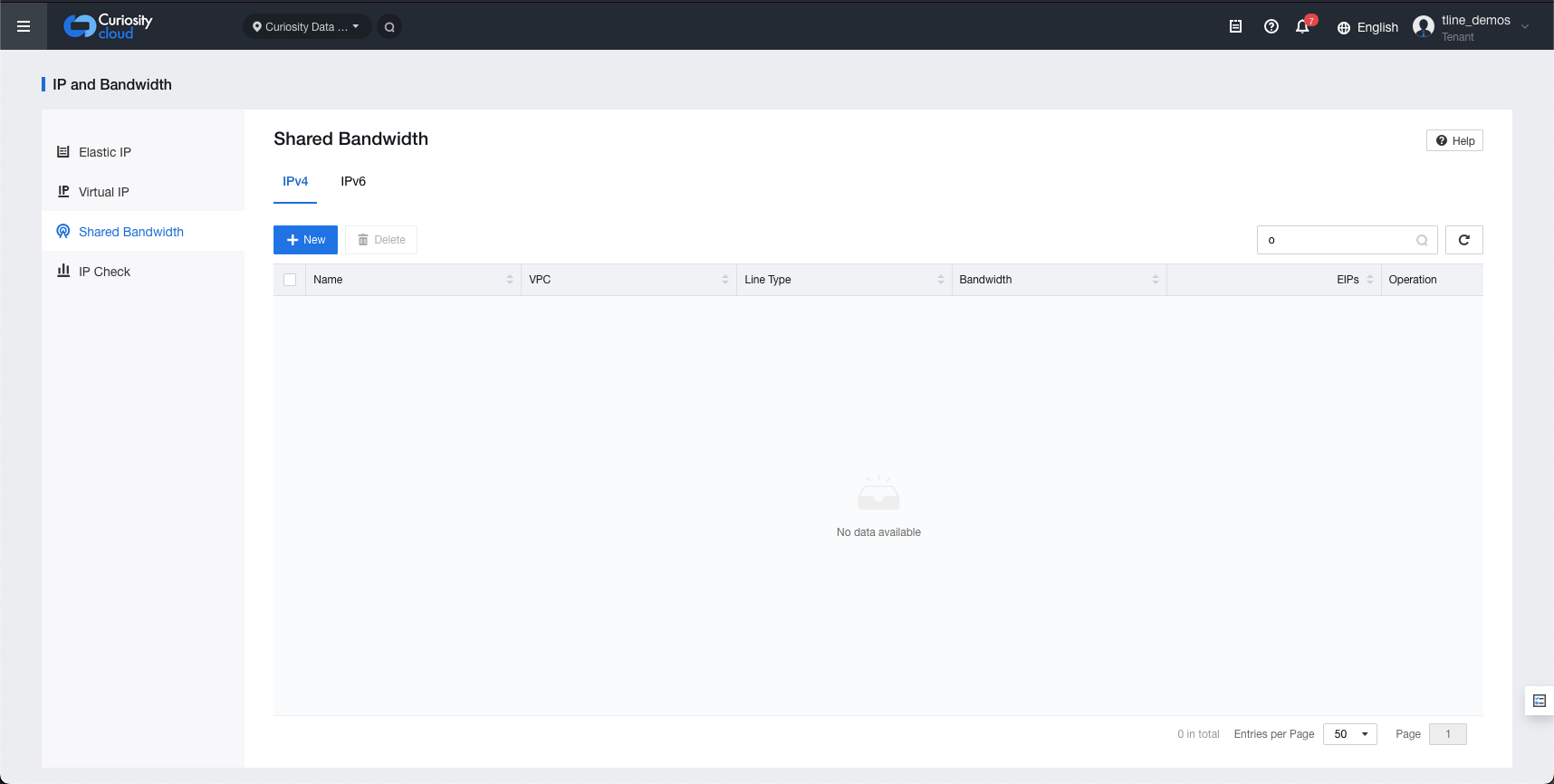Click the IP and Bandwidth page title

pyautogui.click(x=112, y=84)
